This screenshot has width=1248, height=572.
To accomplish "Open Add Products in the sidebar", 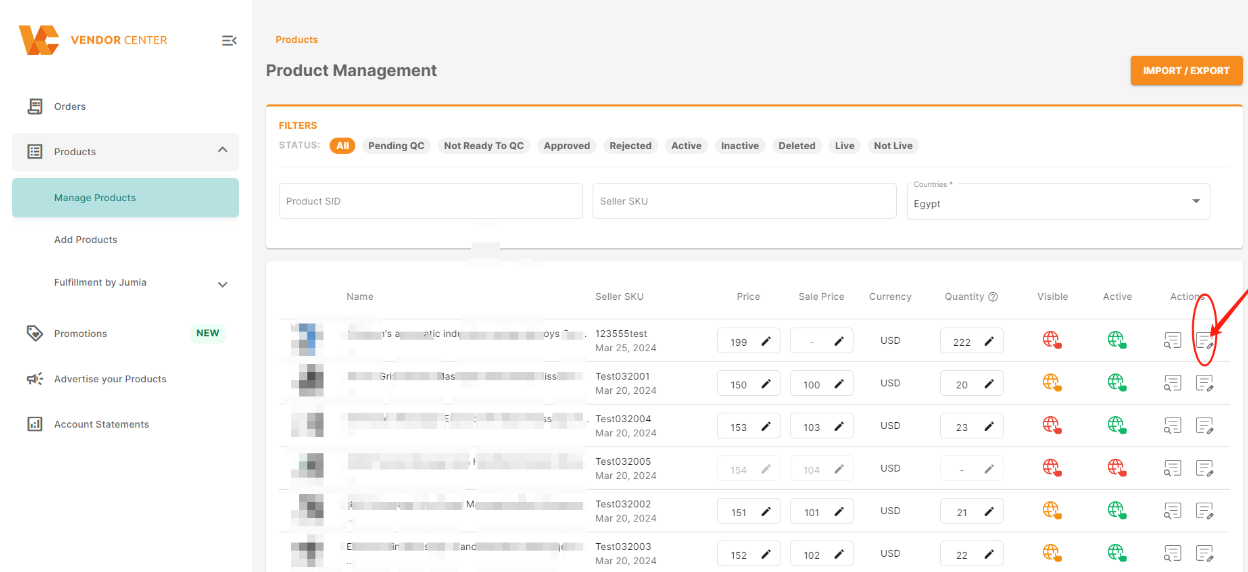I will 86,240.
